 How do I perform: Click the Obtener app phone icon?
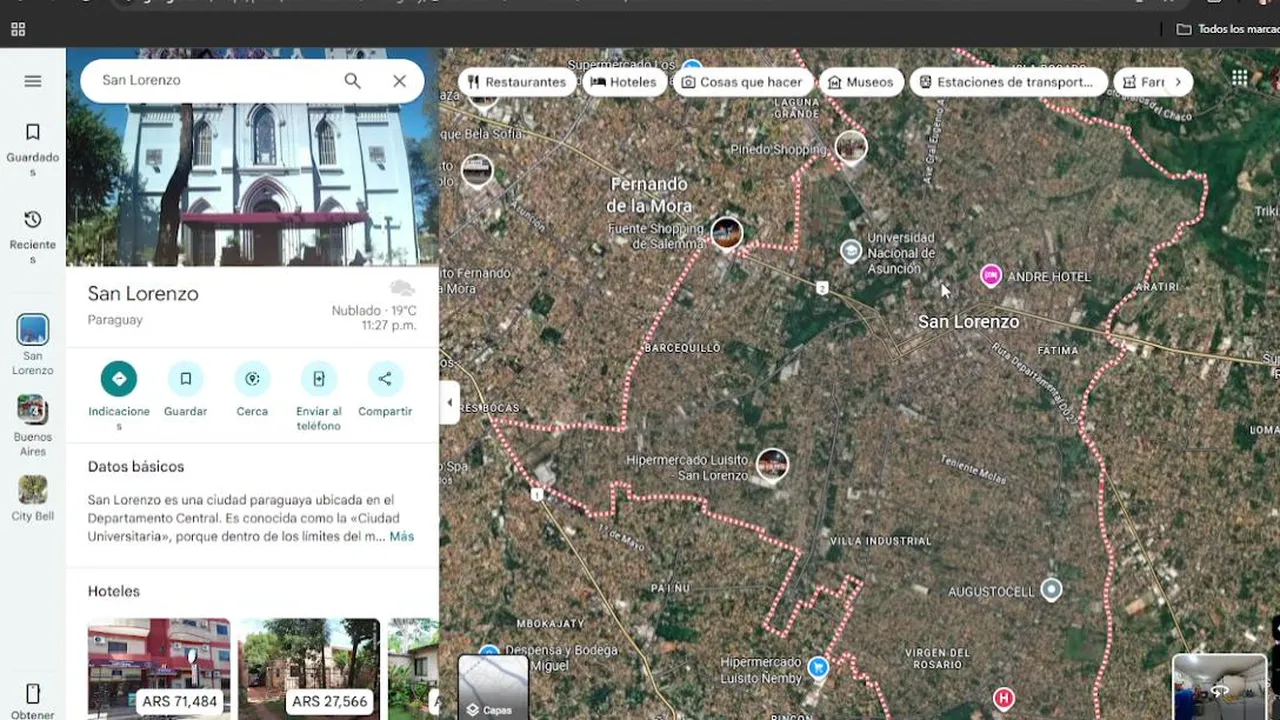pyautogui.click(x=33, y=693)
